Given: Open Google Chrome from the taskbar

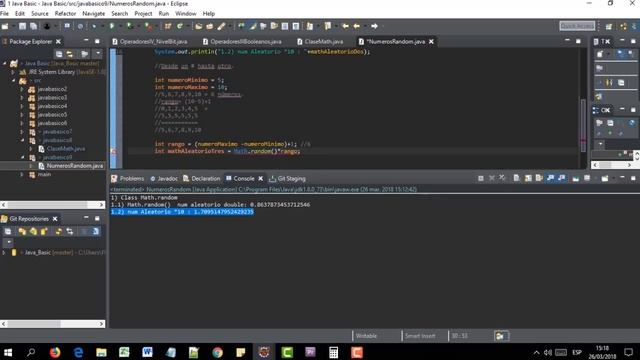Looking at the screenshot, I should pos(218,352).
